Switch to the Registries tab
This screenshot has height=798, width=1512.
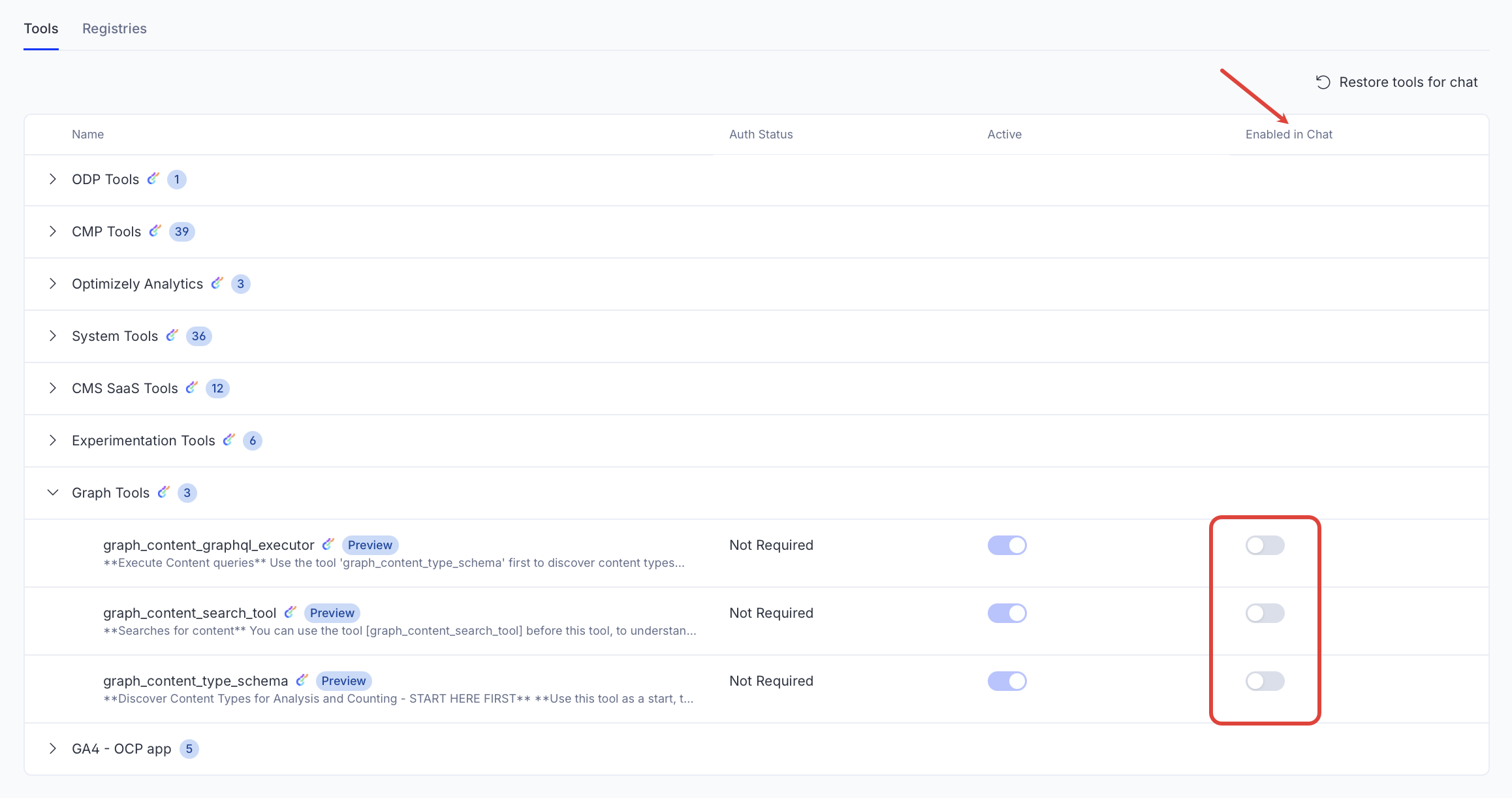114,28
